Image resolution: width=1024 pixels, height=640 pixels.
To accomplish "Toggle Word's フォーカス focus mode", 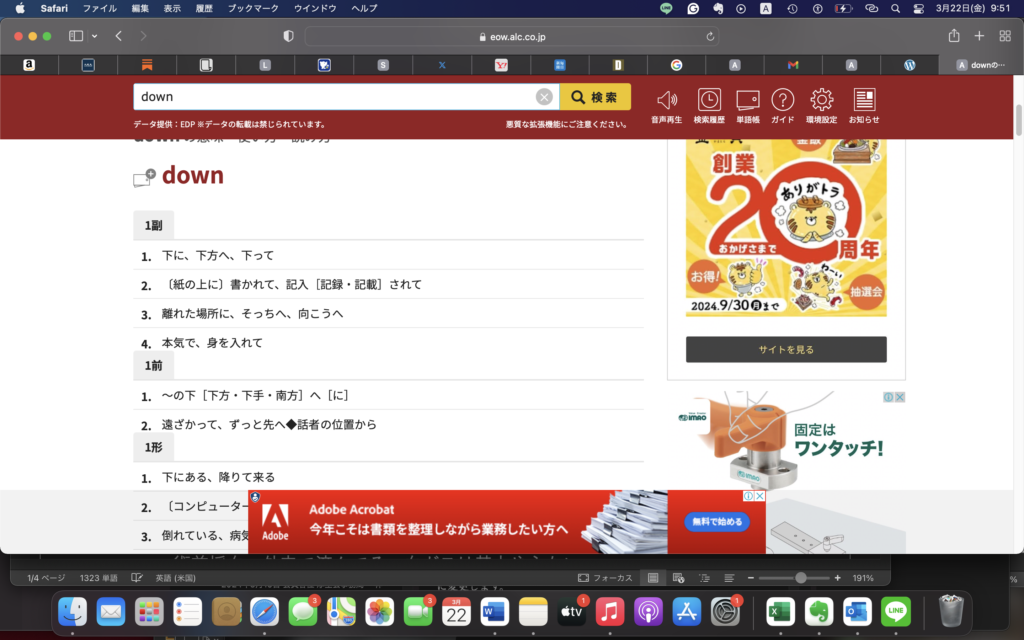I will [x=606, y=578].
